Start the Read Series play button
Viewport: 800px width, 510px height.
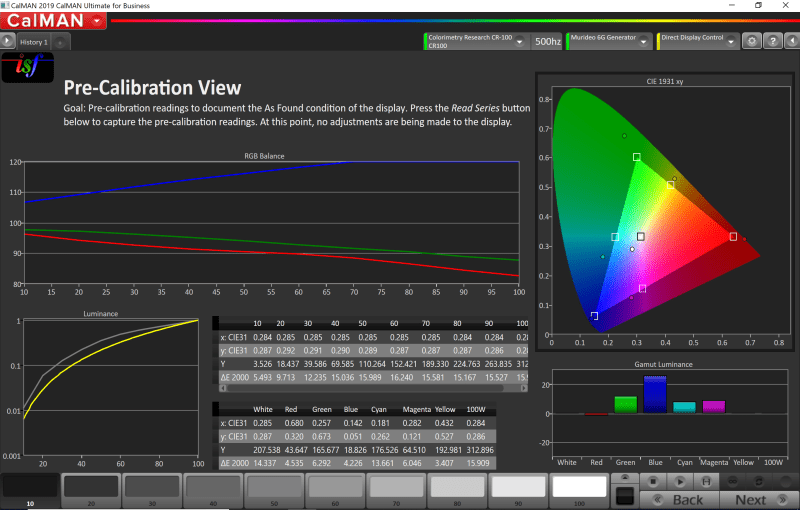(680, 481)
